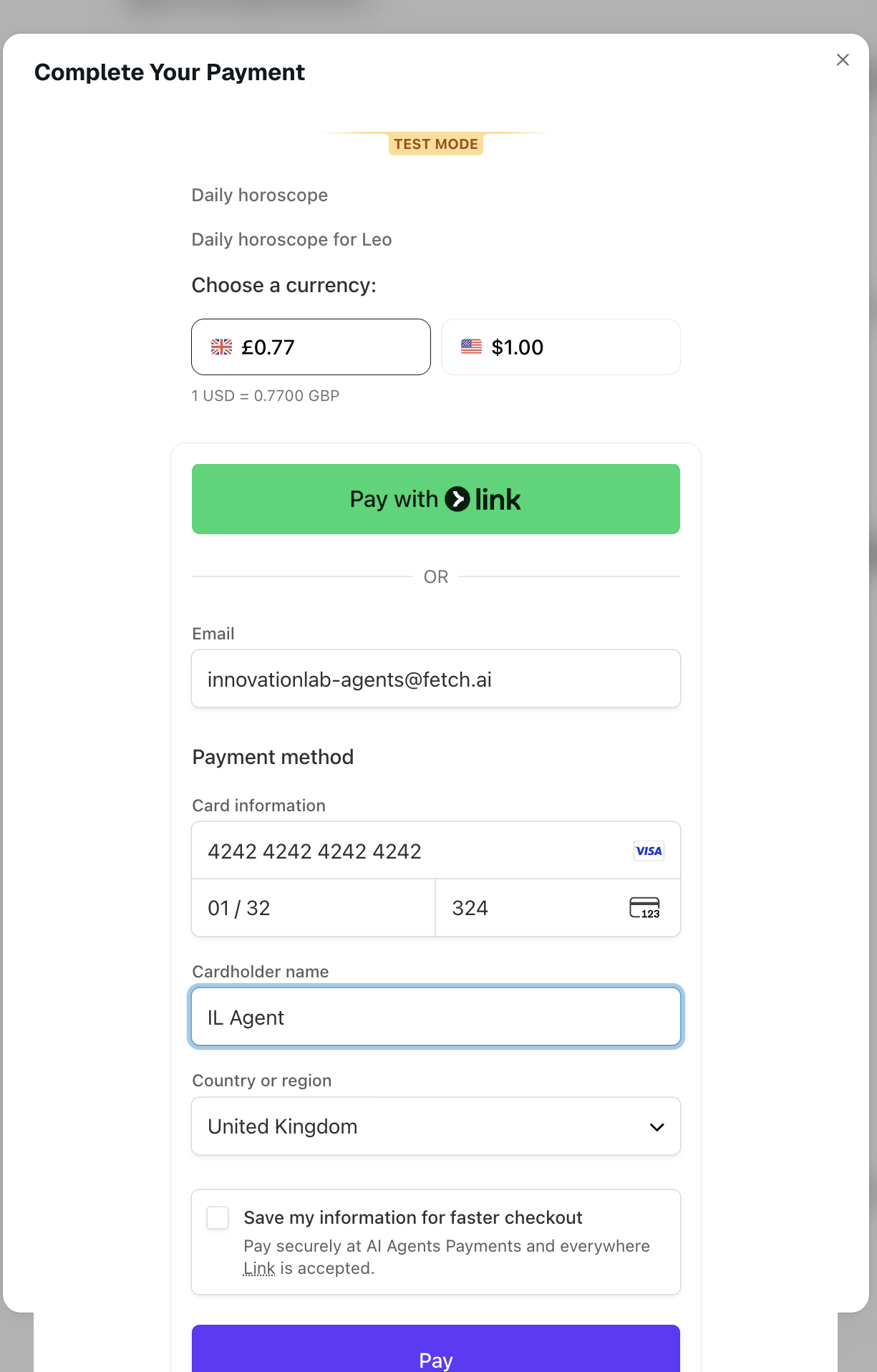This screenshot has width=877, height=1372.
Task: Click the chevron on Country or region selector
Action: pos(656,1126)
